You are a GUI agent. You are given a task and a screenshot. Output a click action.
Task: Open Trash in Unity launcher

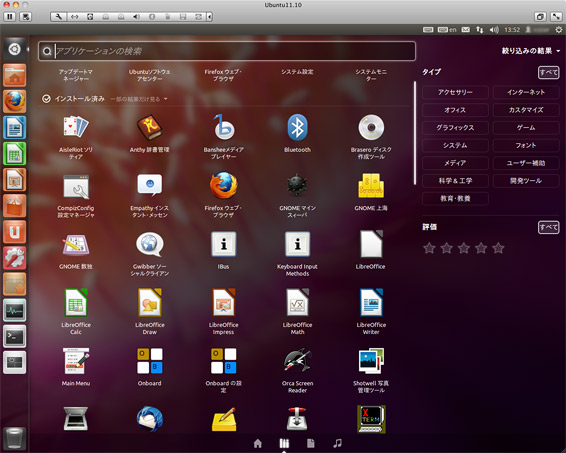14,438
